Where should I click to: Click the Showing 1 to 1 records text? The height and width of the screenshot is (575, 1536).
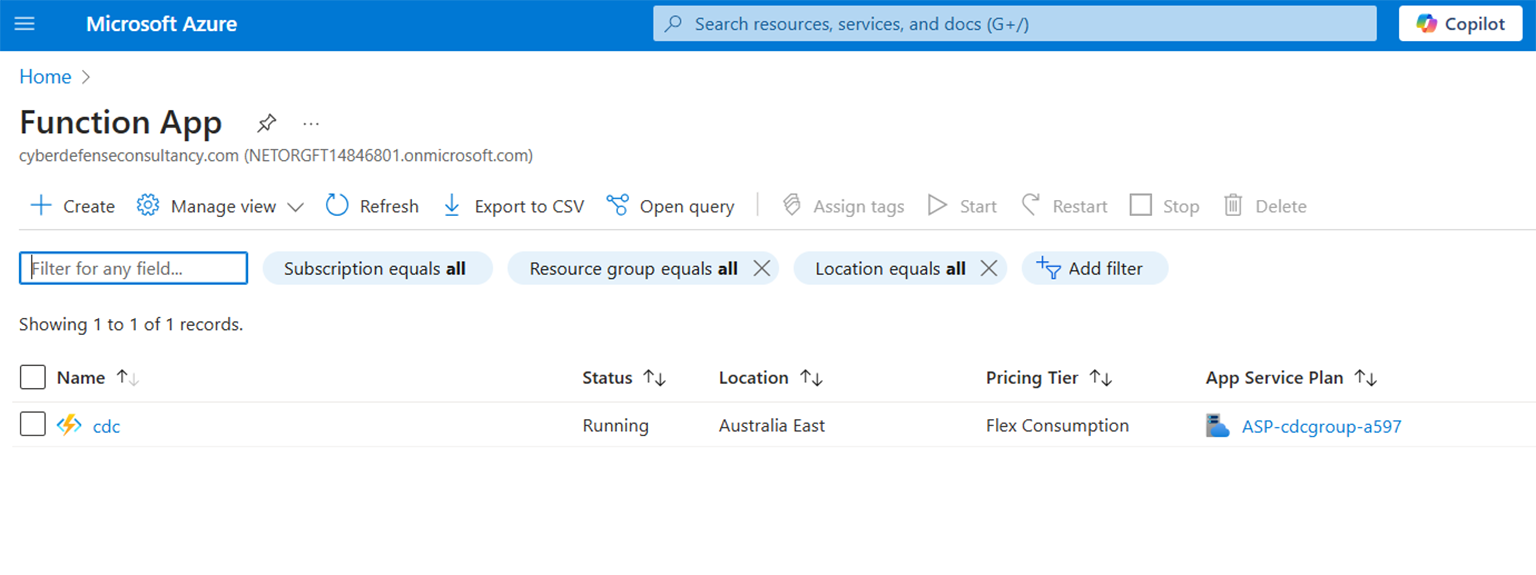tap(131, 324)
